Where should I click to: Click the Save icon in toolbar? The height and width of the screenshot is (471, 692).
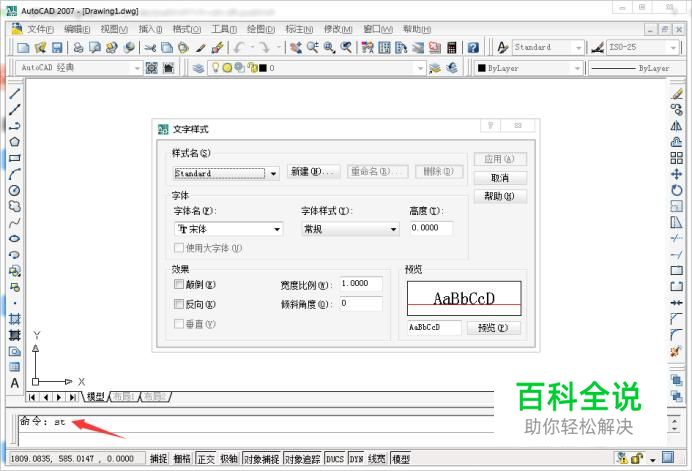pos(57,47)
